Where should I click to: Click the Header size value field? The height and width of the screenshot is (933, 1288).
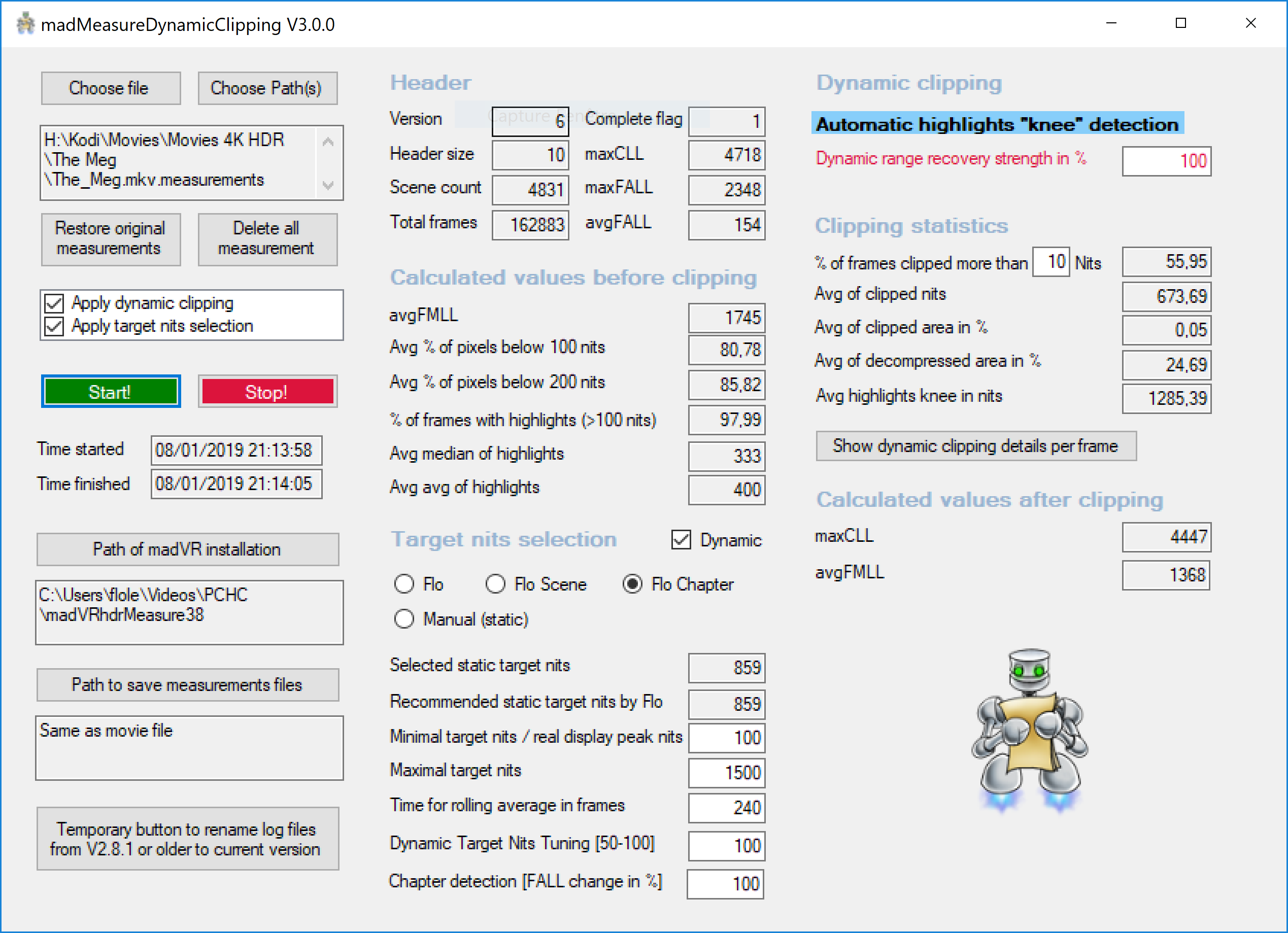(530, 154)
